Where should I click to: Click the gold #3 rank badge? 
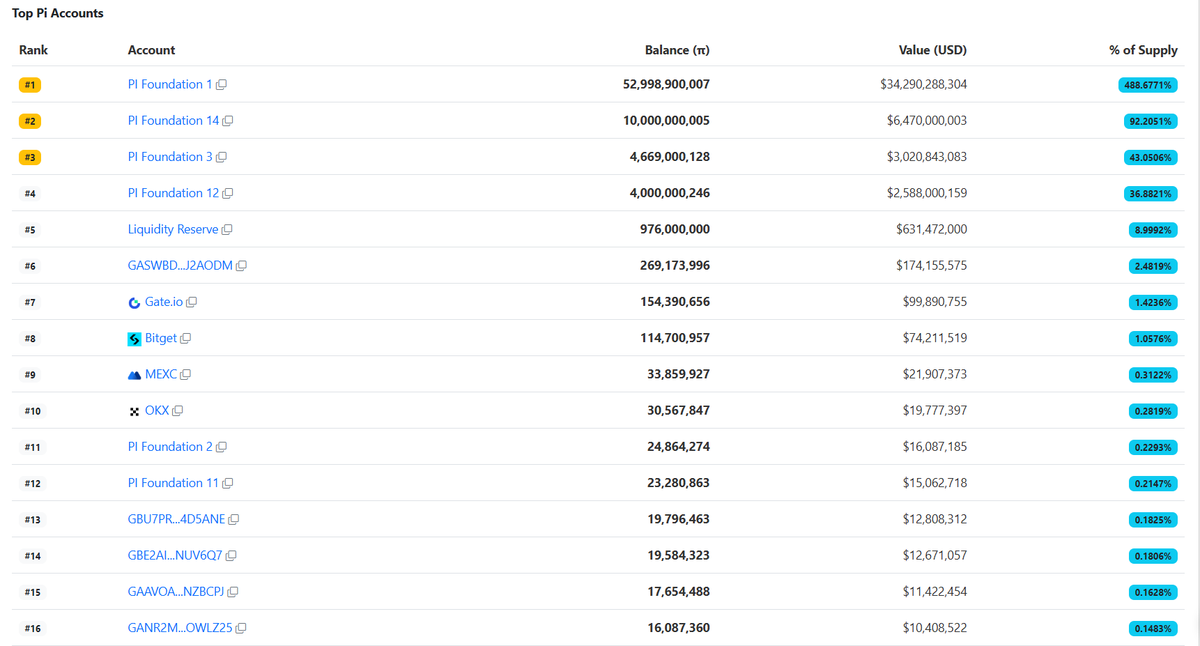tap(30, 157)
